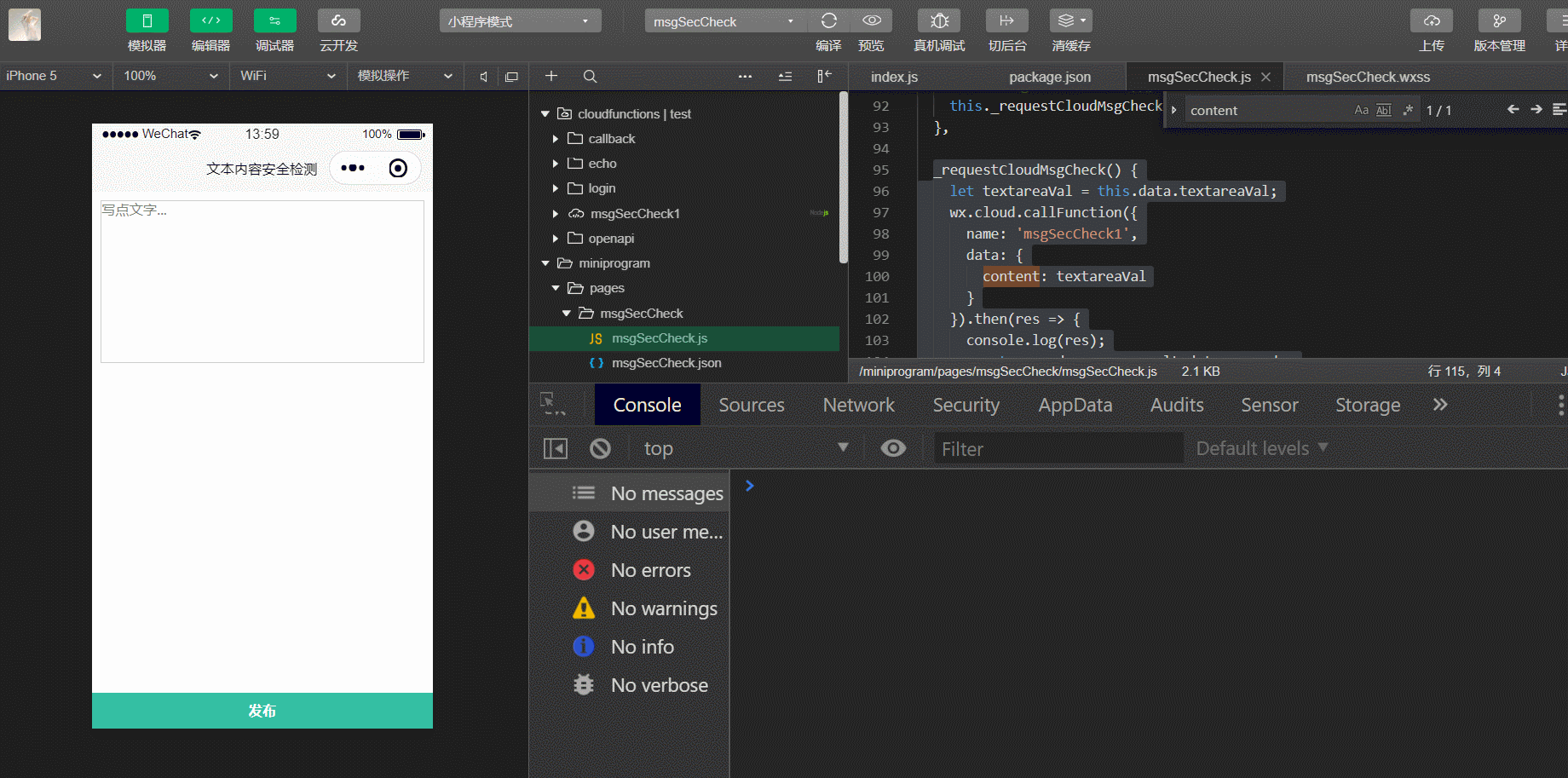
Task: Show only No errors messages in sidebar
Action: coord(630,570)
